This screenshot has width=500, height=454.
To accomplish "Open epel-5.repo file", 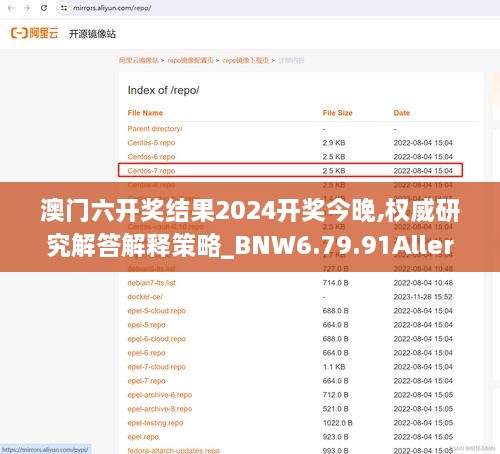I will [146, 325].
